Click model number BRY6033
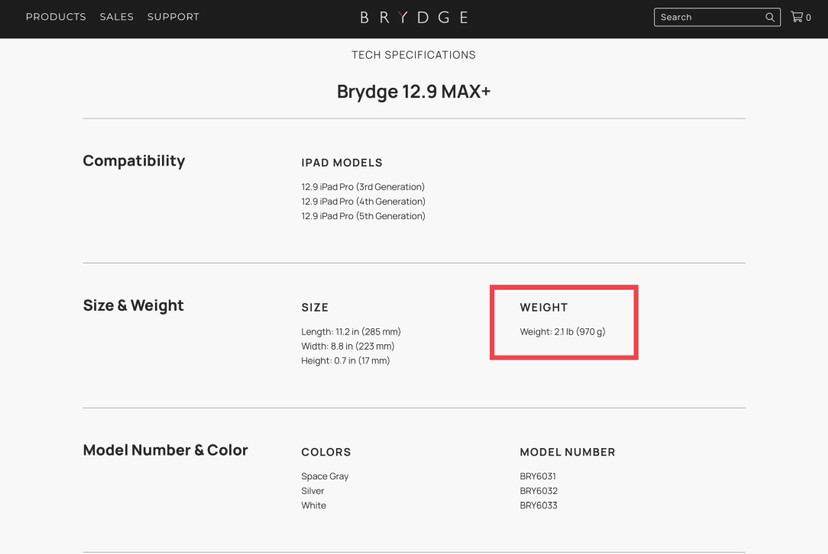 [538, 506]
